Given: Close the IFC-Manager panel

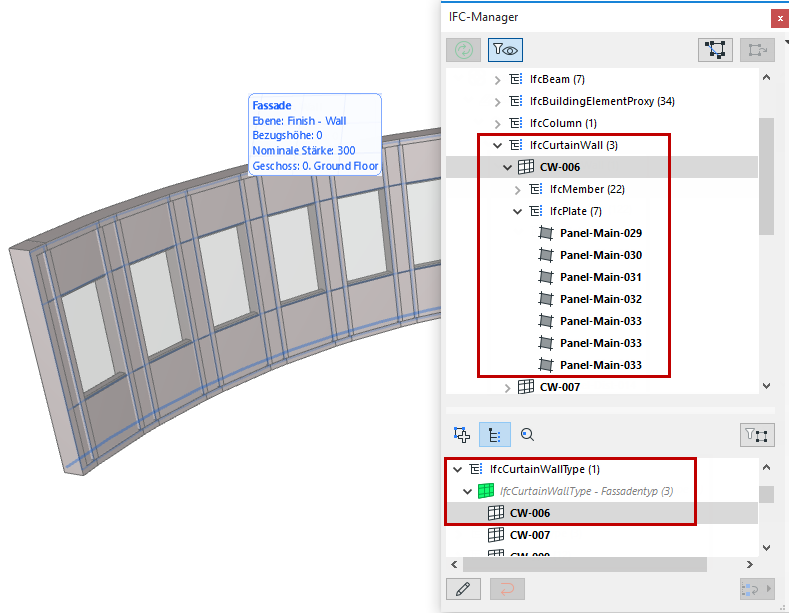Looking at the screenshot, I should coord(780,19).
